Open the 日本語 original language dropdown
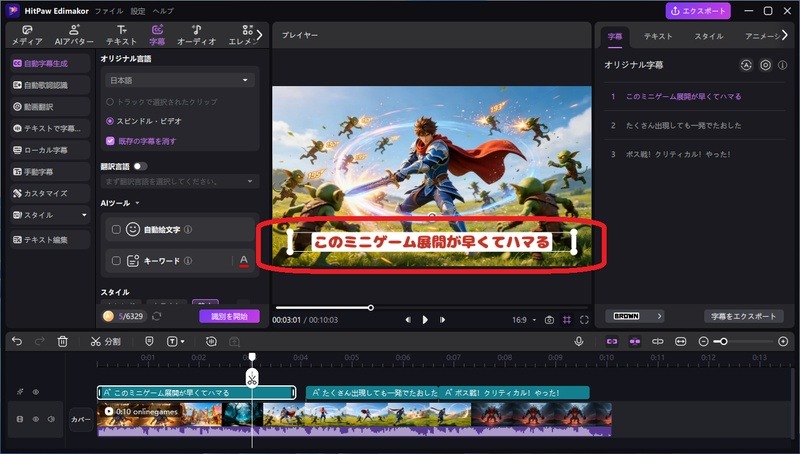Screen dimensions: 800x454 [x=180, y=80]
